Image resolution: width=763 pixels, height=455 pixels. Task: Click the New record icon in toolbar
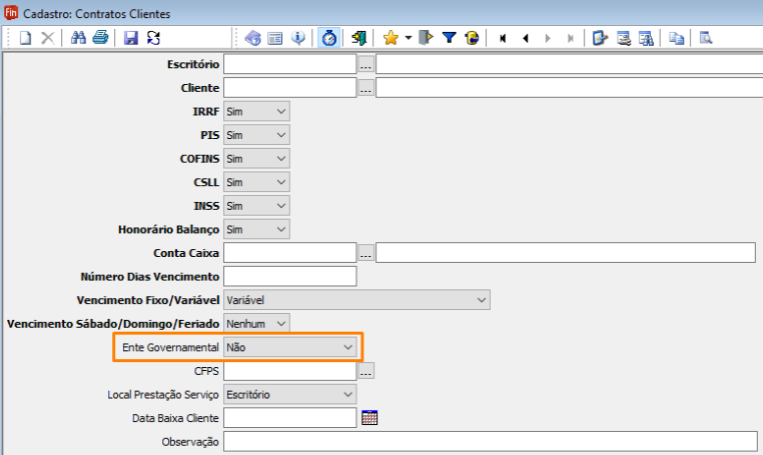pos(26,38)
